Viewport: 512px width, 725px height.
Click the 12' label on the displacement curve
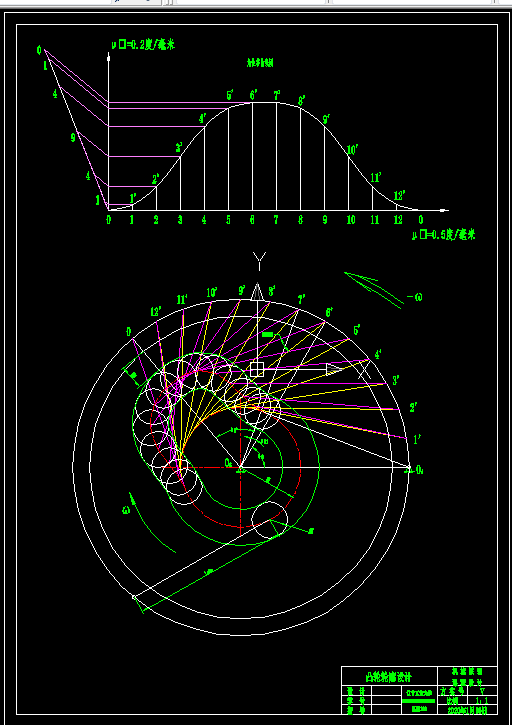pyautogui.click(x=400, y=196)
